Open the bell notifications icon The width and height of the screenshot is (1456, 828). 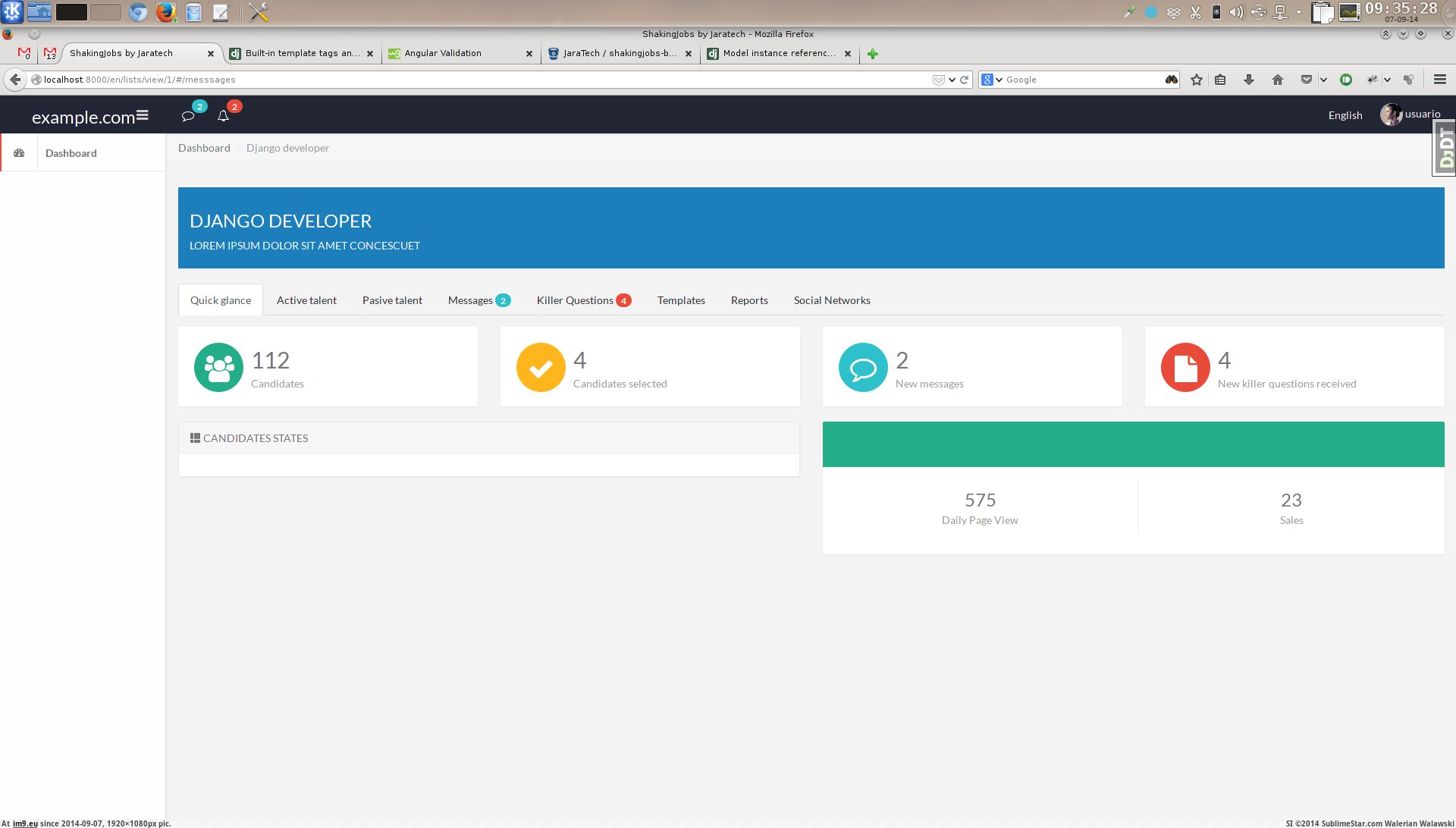point(223,116)
